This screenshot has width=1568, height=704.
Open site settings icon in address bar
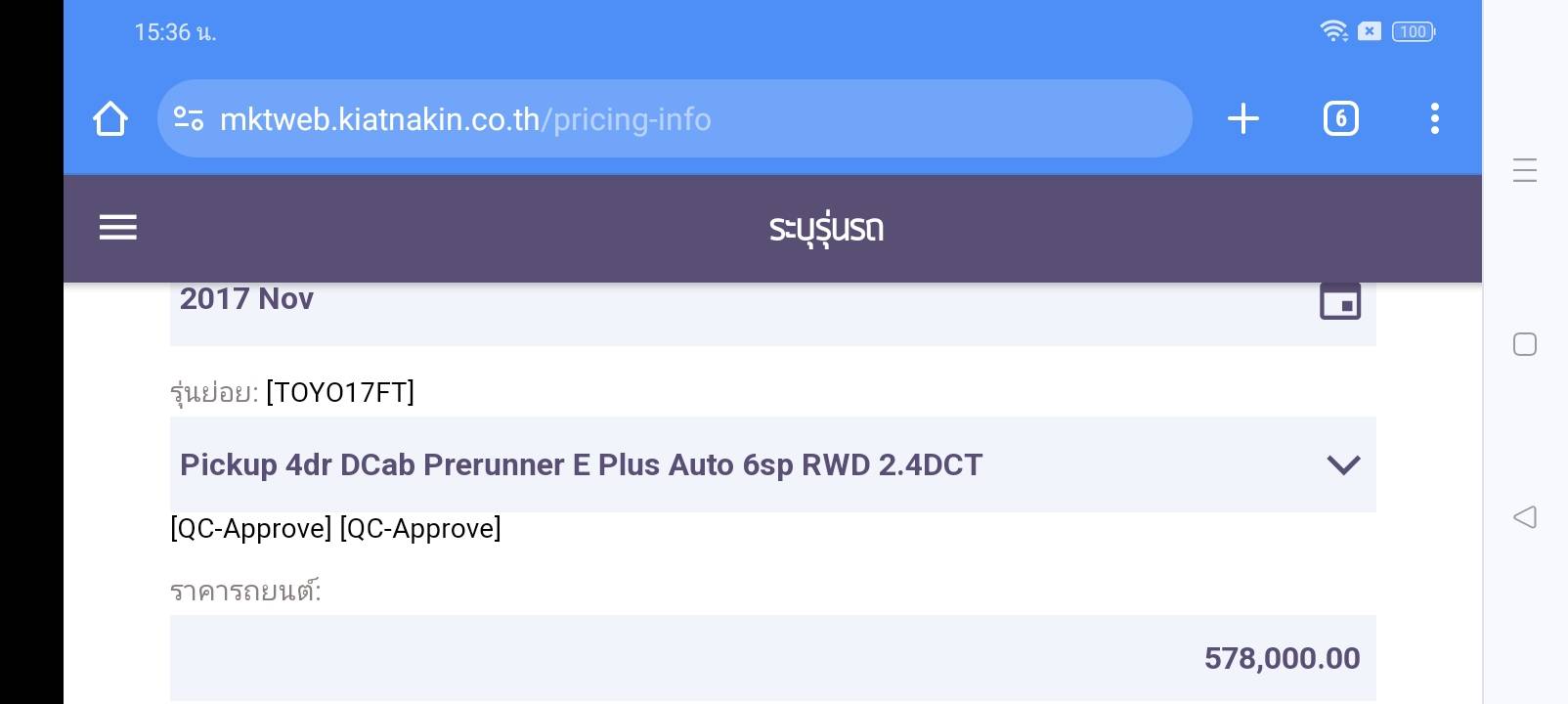[189, 119]
